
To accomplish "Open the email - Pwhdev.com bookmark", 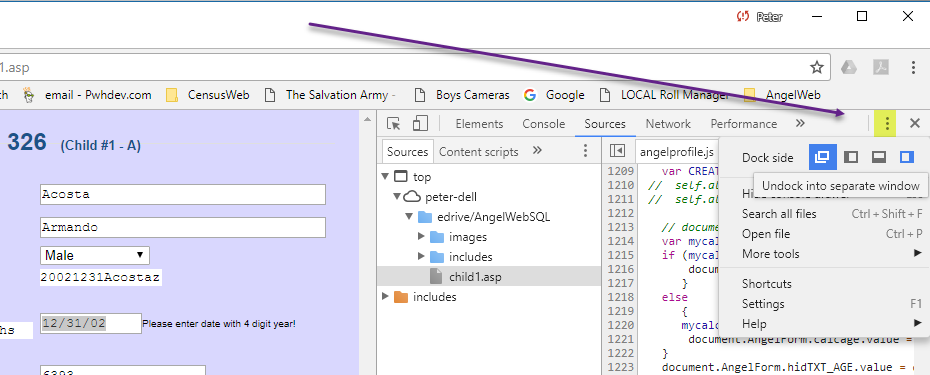I will point(87,95).
